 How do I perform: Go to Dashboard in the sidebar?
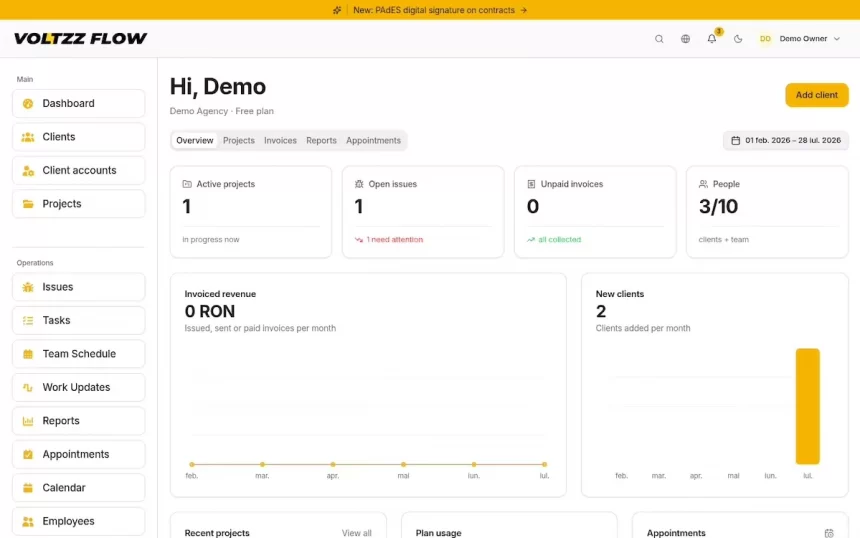tap(78, 104)
